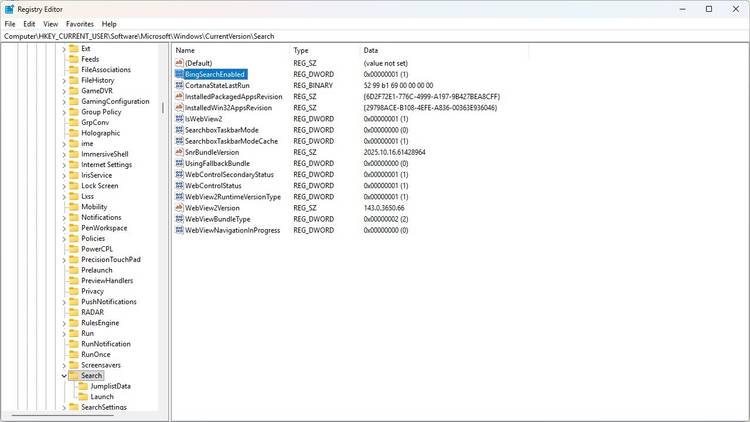Image resolution: width=750 pixels, height=422 pixels.
Task: Click data value 0x00000002 (2)
Action: [386, 219]
